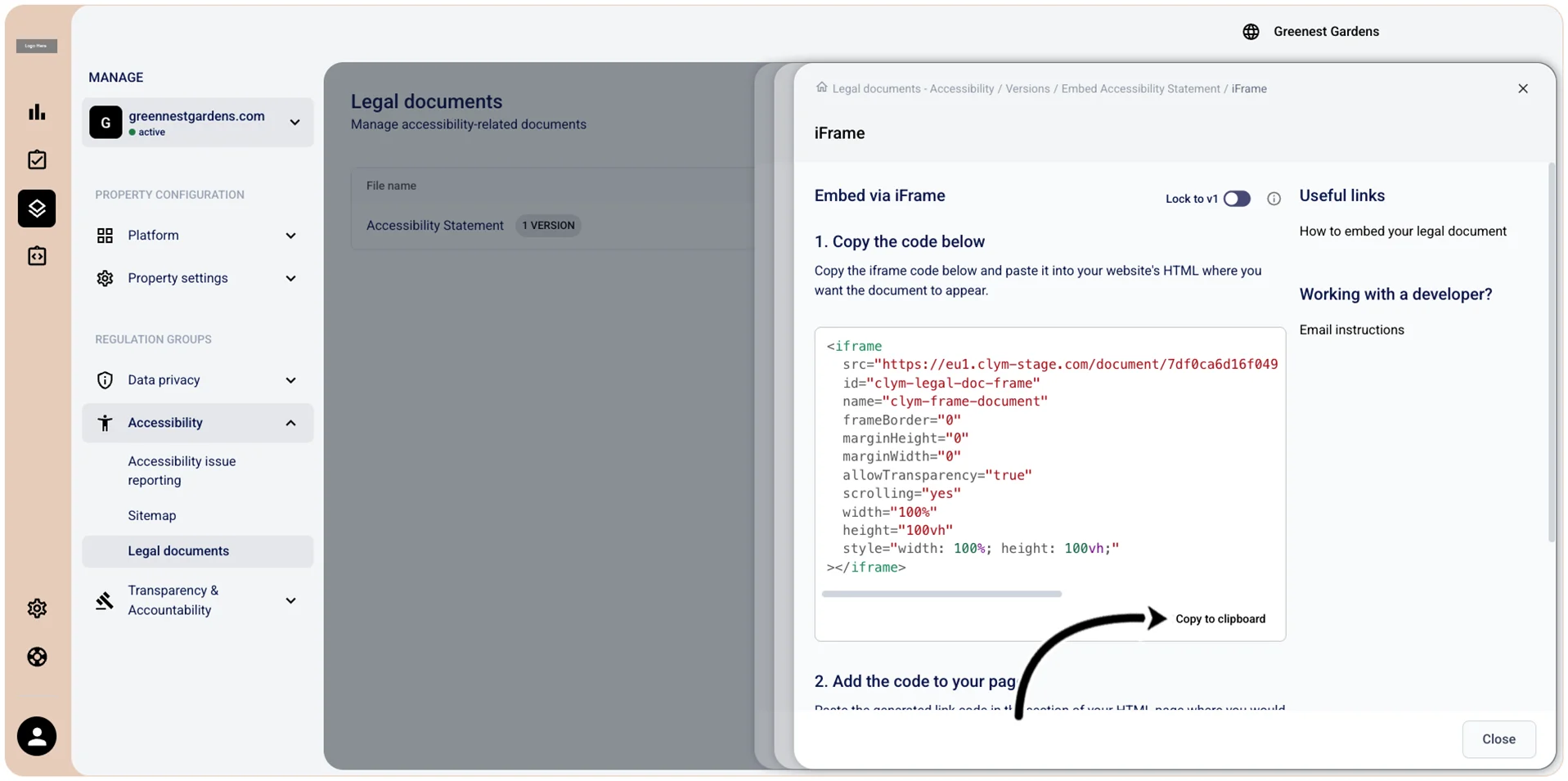
Task: Open the settings gear in left rail
Action: [37, 608]
